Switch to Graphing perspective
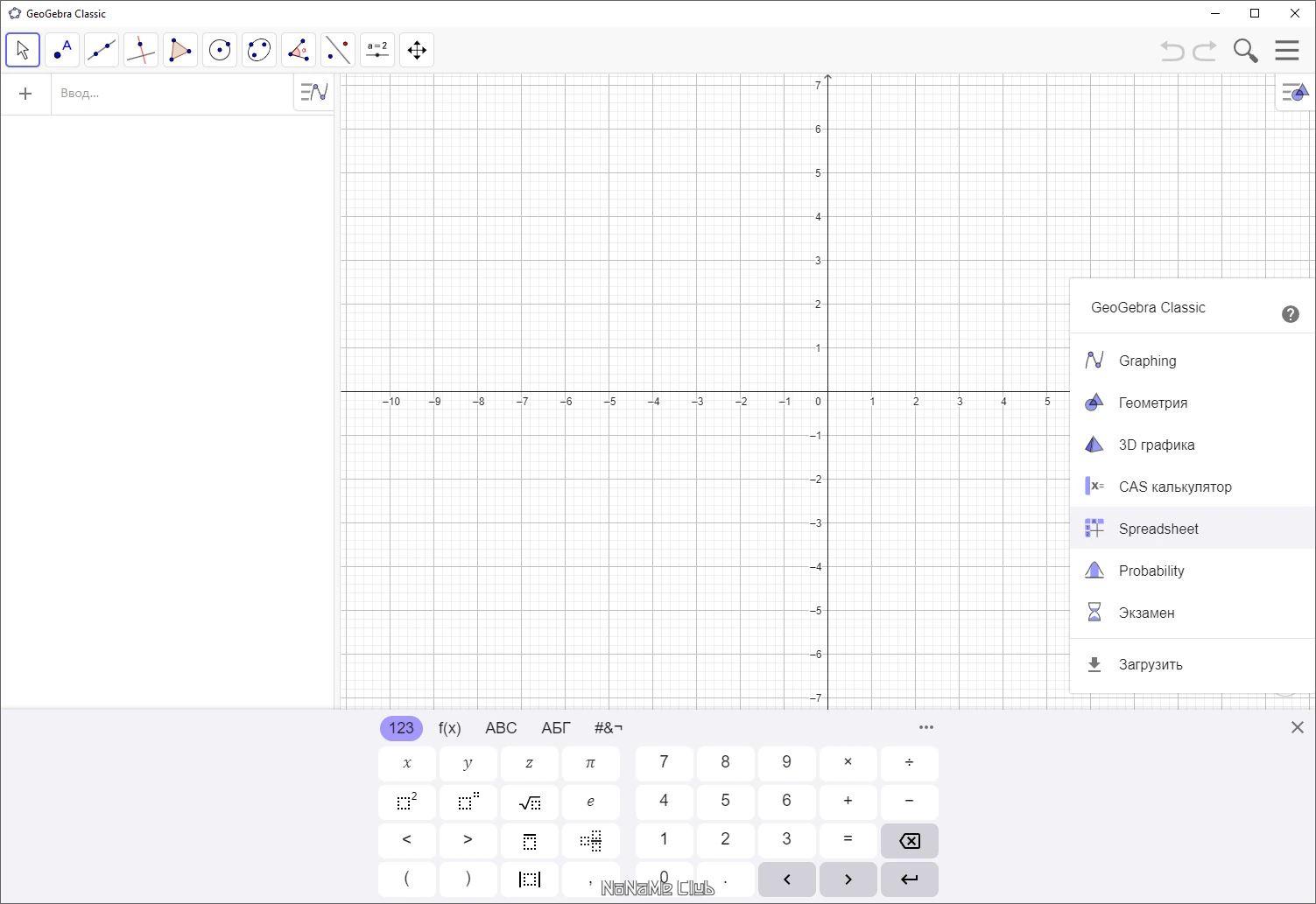Screen dimensions: 1316x904 click(x=1193, y=361)
